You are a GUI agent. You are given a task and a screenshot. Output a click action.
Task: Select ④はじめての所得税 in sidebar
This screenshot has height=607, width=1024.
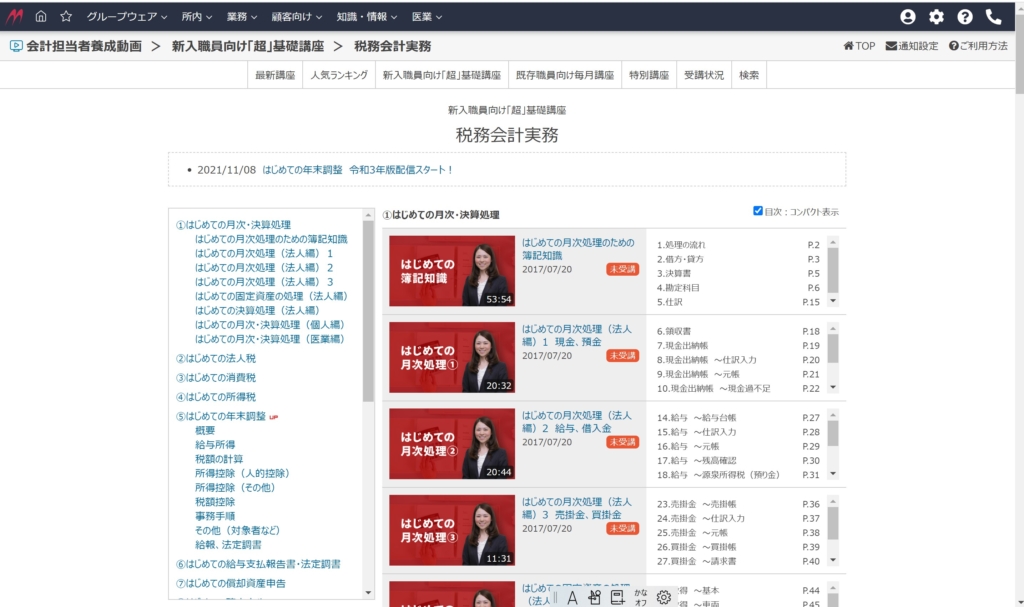216,397
